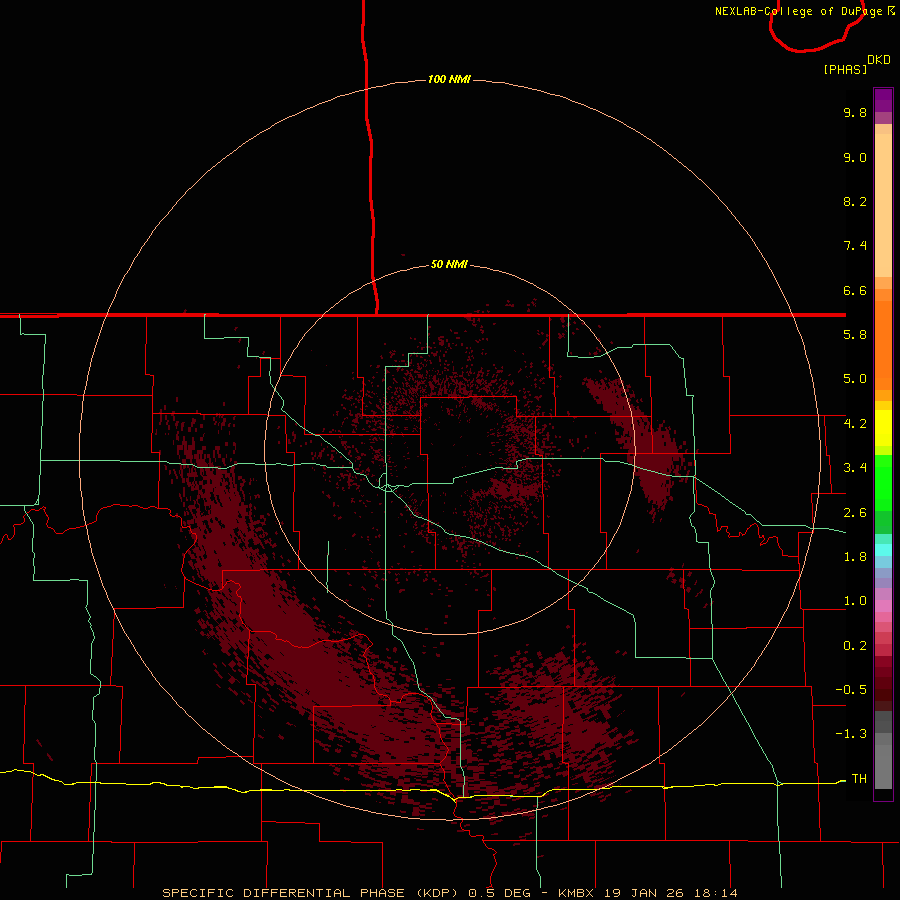Click the 50 NMI range ring label
Image resolution: width=900 pixels, height=900 pixels.
pyautogui.click(x=449, y=264)
